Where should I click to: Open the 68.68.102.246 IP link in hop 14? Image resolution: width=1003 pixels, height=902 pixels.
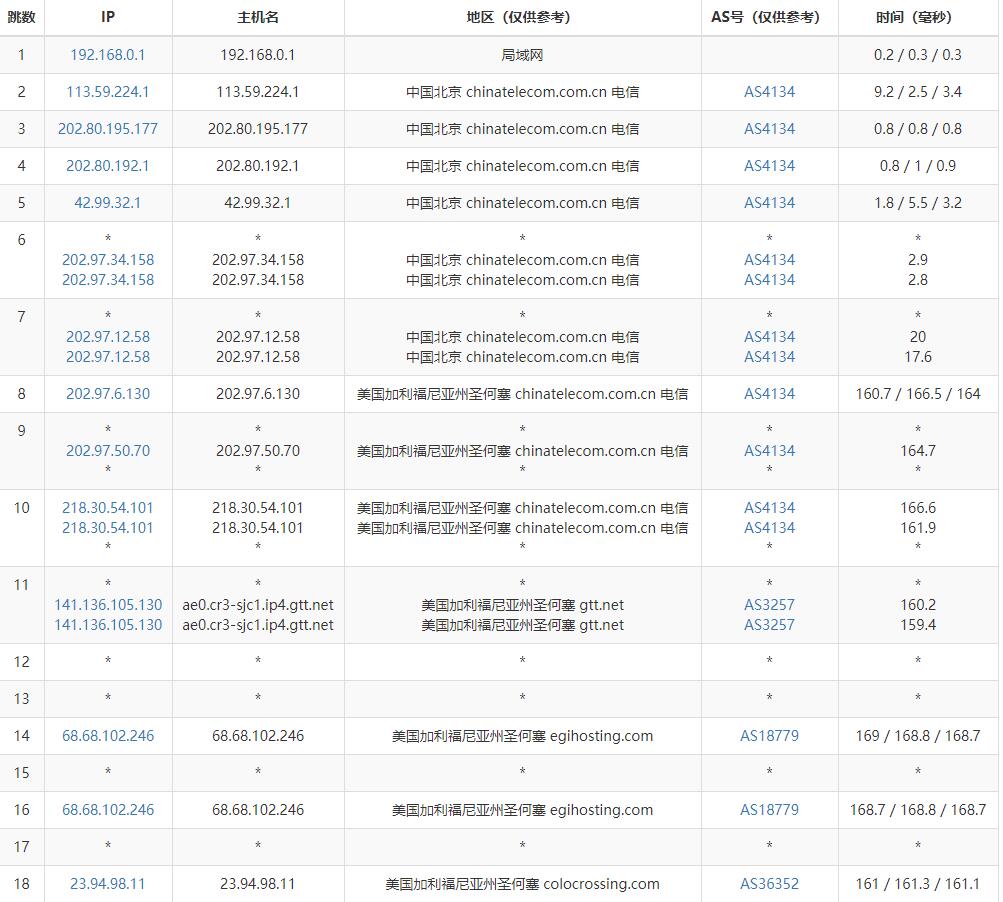107,736
